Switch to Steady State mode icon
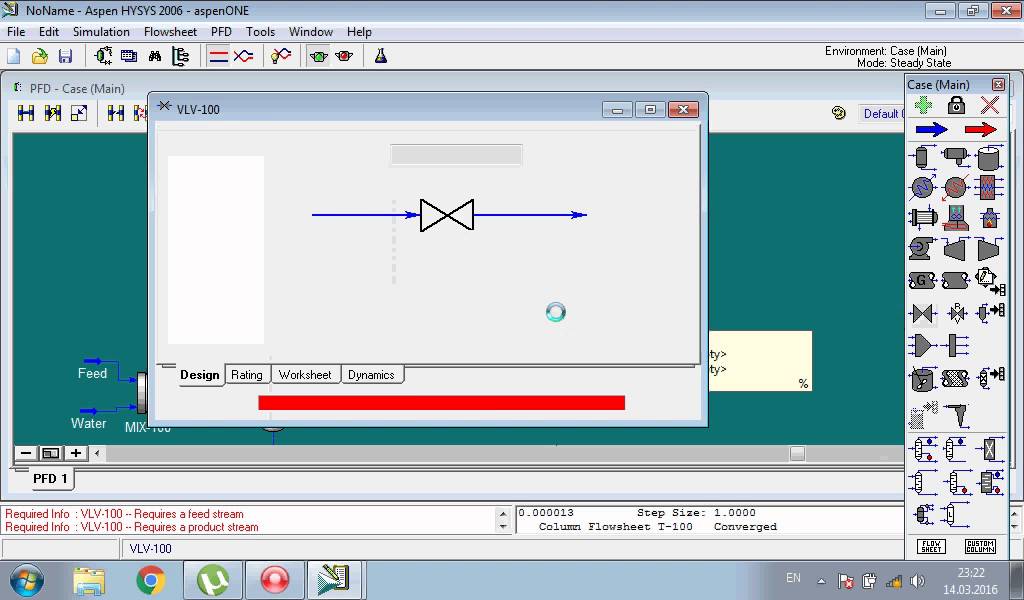 (x=218, y=56)
